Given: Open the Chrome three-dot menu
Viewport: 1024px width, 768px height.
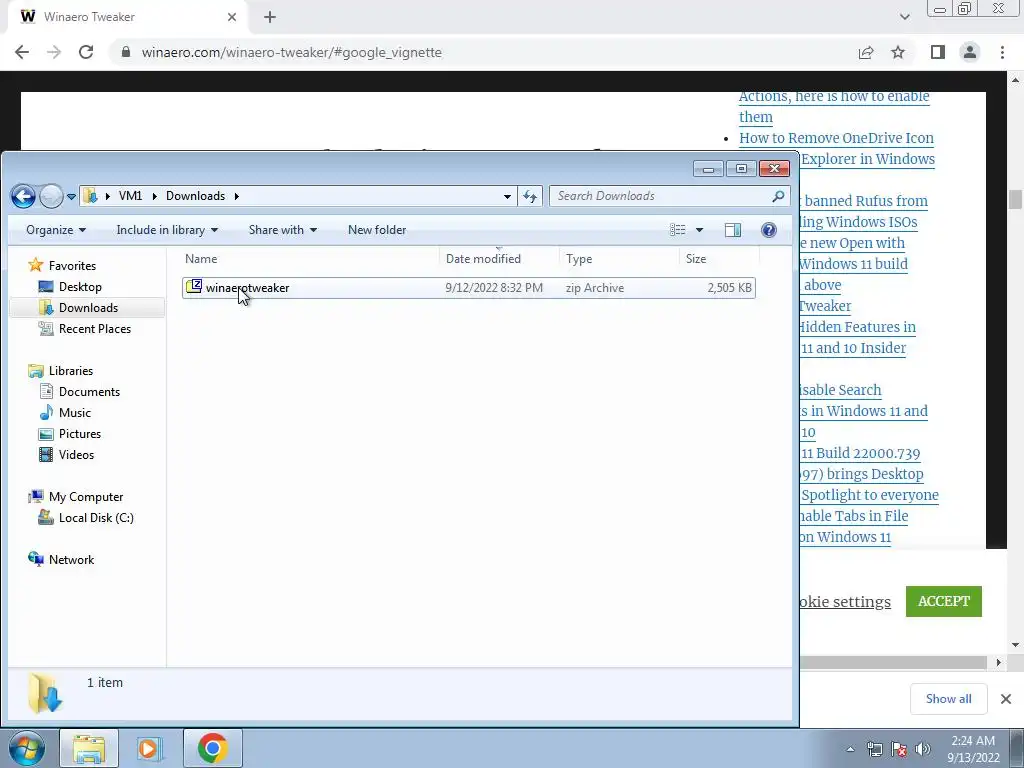Looking at the screenshot, I should pyautogui.click(x=1002, y=52).
